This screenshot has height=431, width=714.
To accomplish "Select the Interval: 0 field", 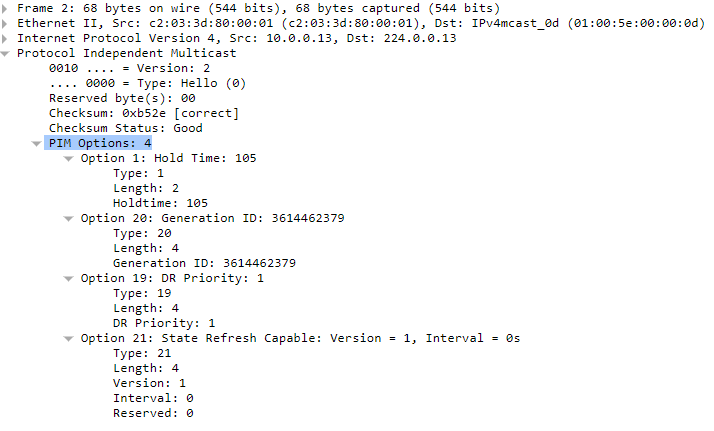I will (x=153, y=399).
